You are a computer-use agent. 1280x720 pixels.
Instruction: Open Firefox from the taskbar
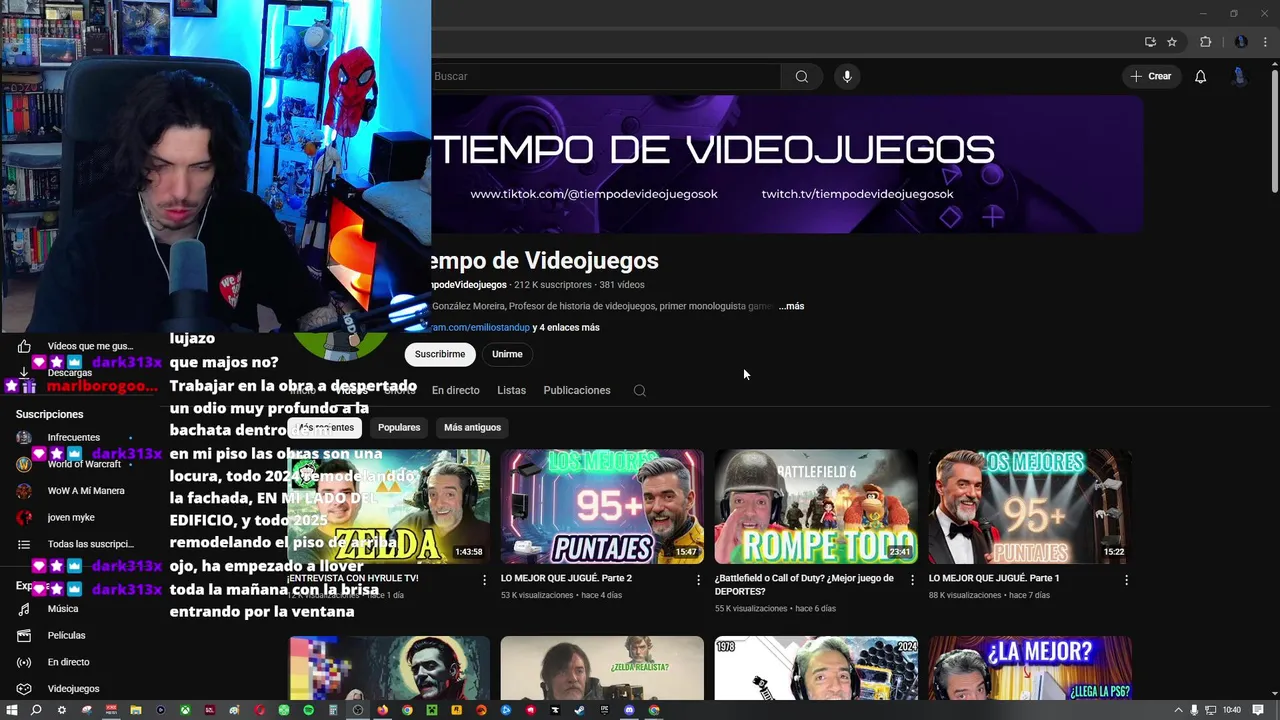tap(382, 710)
